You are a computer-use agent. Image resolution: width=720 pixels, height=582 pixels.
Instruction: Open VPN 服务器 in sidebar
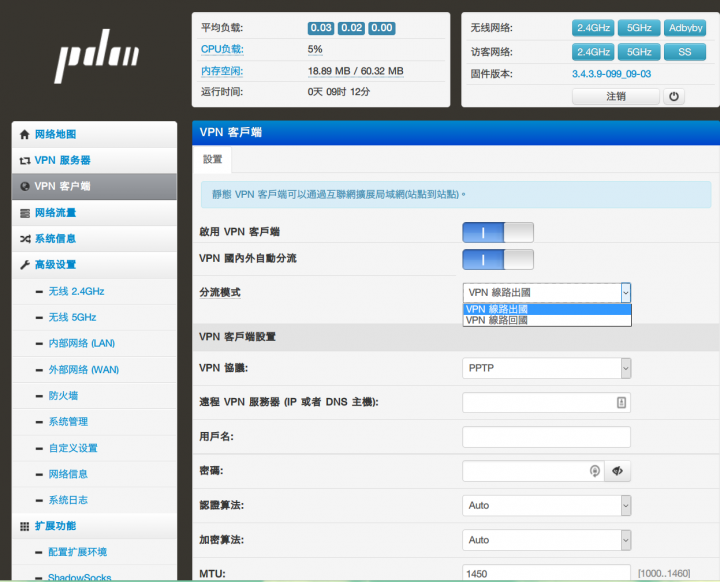[x=94, y=161]
